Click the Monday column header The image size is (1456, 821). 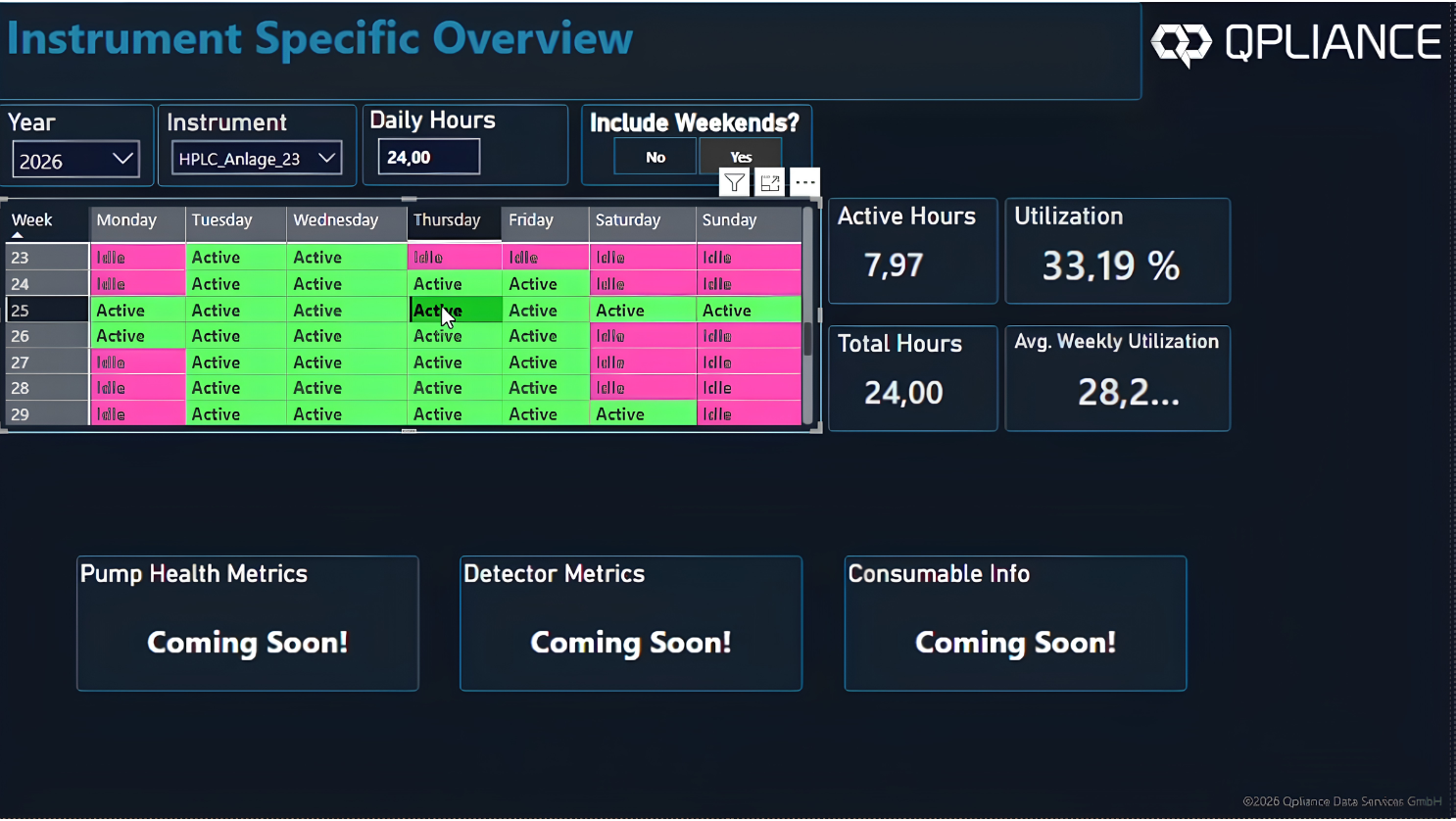(138, 221)
